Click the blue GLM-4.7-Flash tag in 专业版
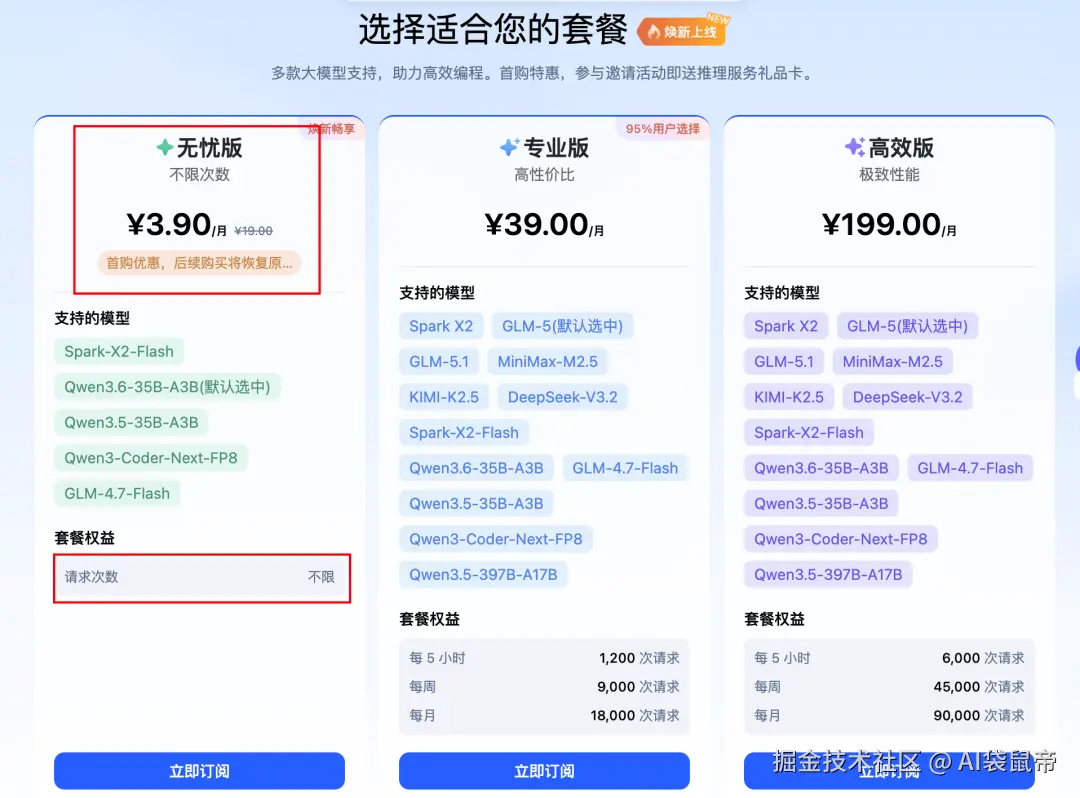This screenshot has height=798, width=1080. click(x=625, y=468)
